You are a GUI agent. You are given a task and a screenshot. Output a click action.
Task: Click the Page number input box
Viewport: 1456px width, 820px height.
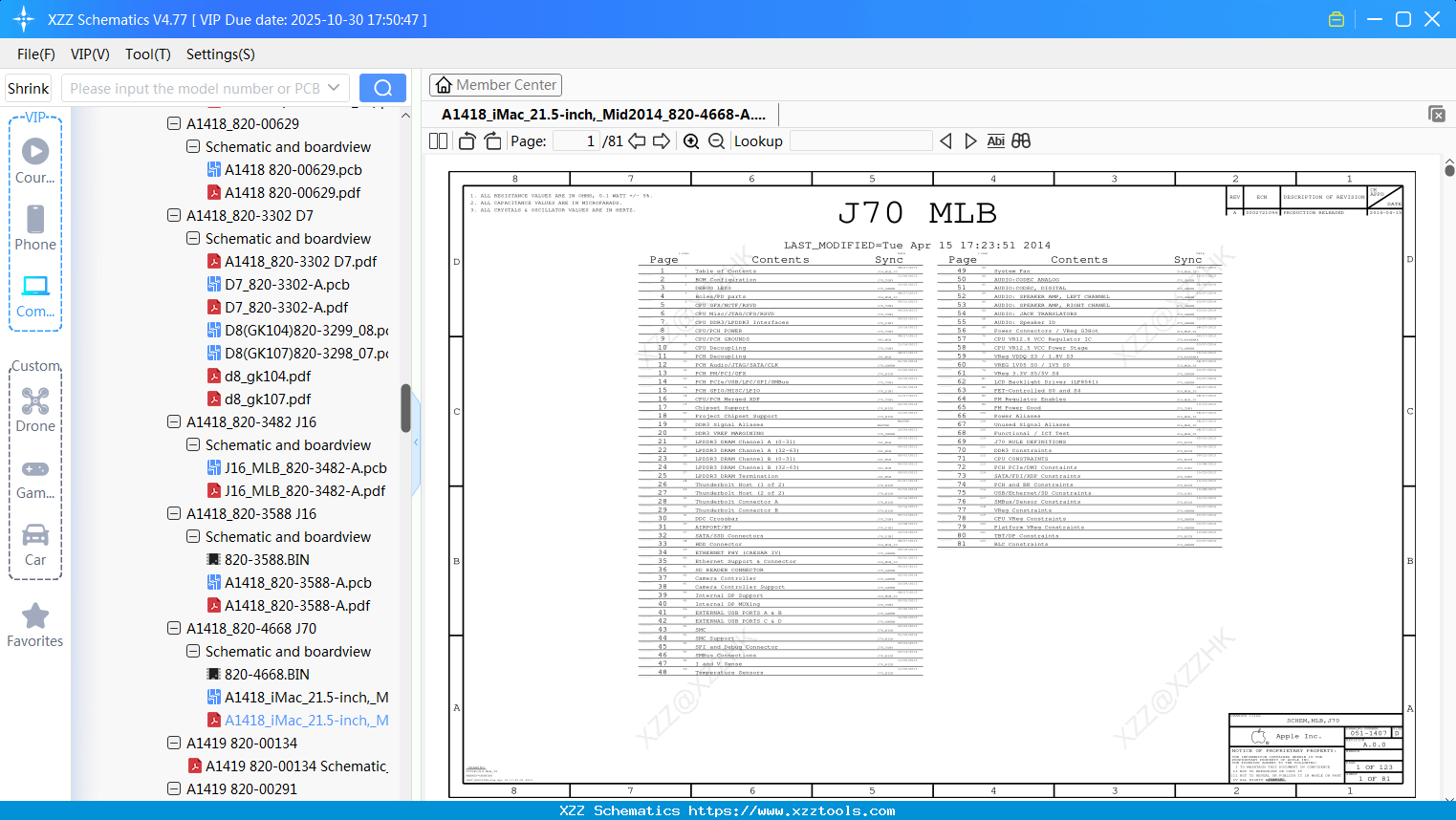coord(576,141)
